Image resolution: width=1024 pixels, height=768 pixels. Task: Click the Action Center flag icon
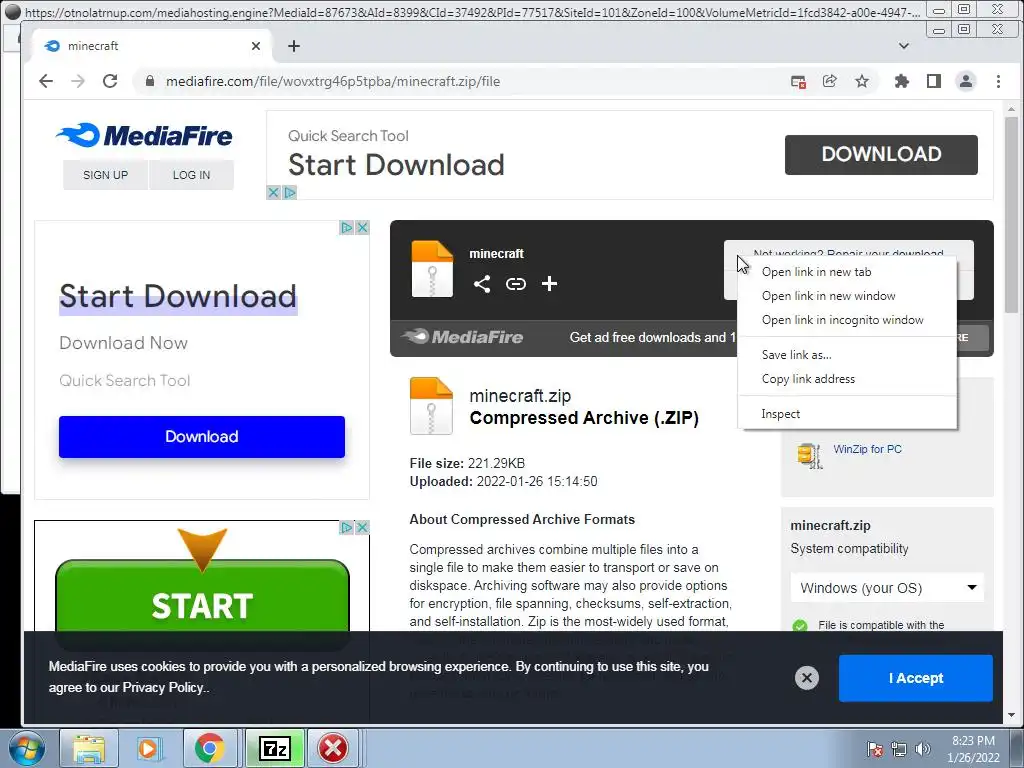point(875,749)
